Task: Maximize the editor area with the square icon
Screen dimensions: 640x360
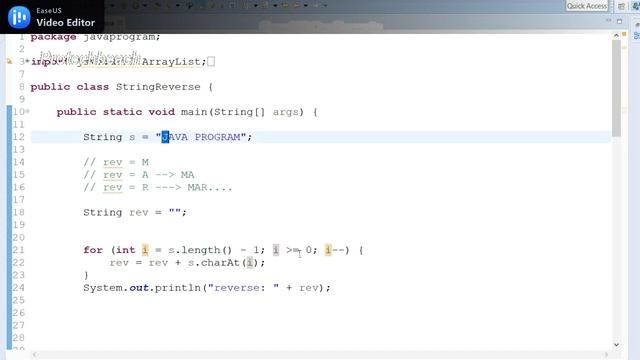Action: point(619,21)
